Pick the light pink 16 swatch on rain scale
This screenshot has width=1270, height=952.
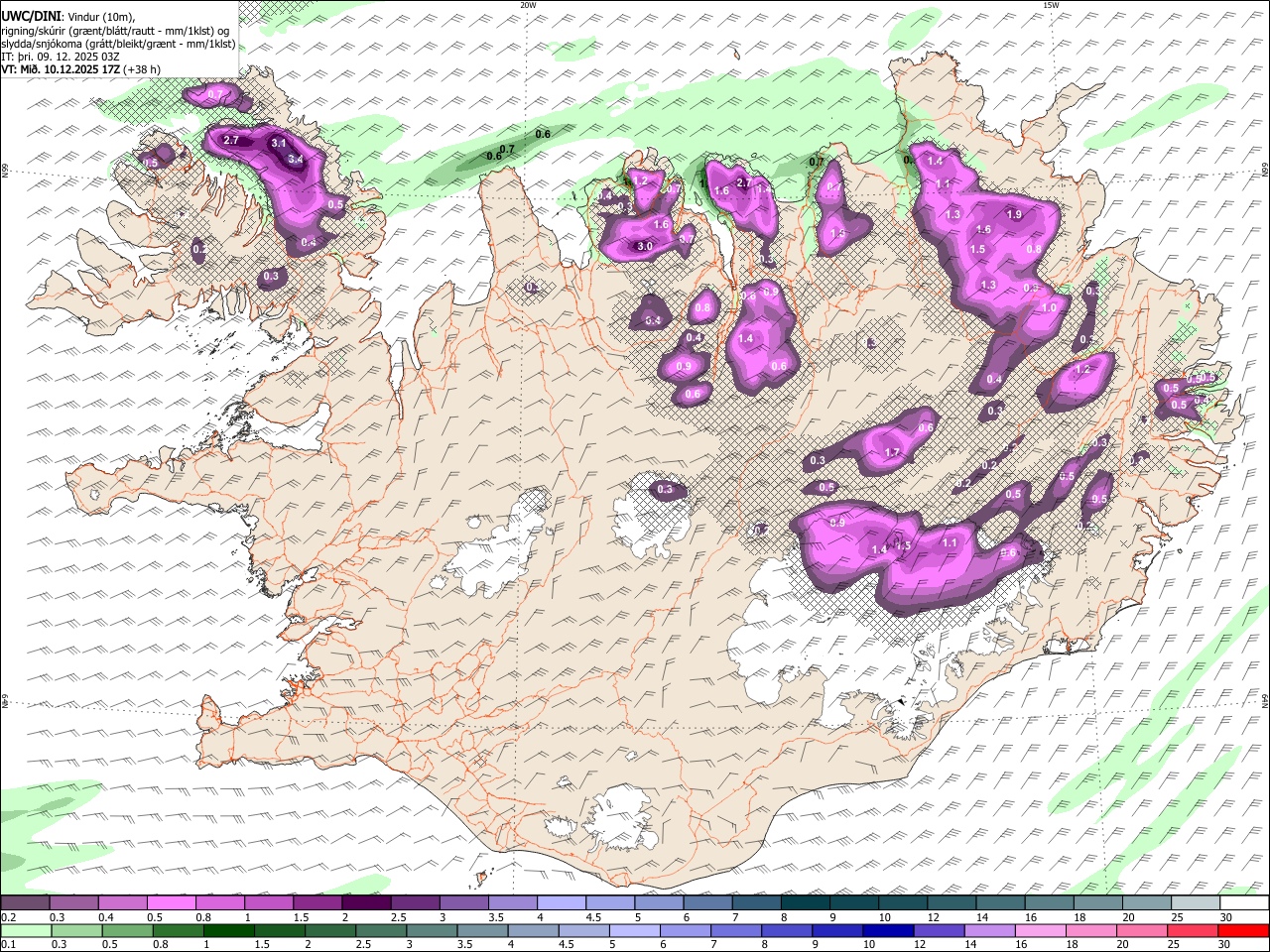[x=1041, y=930]
